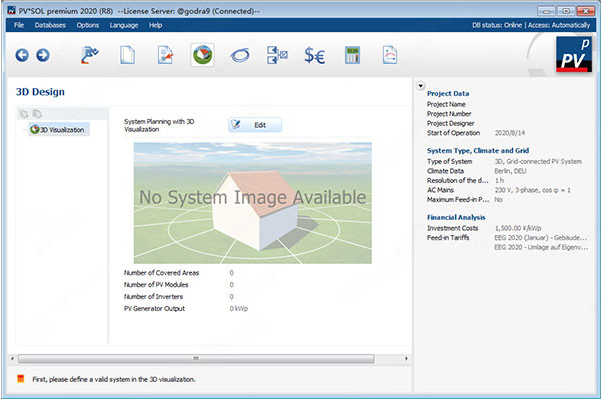Open the welcome/start page toolbar icon
This screenshot has width=601, height=400.
[89, 55]
